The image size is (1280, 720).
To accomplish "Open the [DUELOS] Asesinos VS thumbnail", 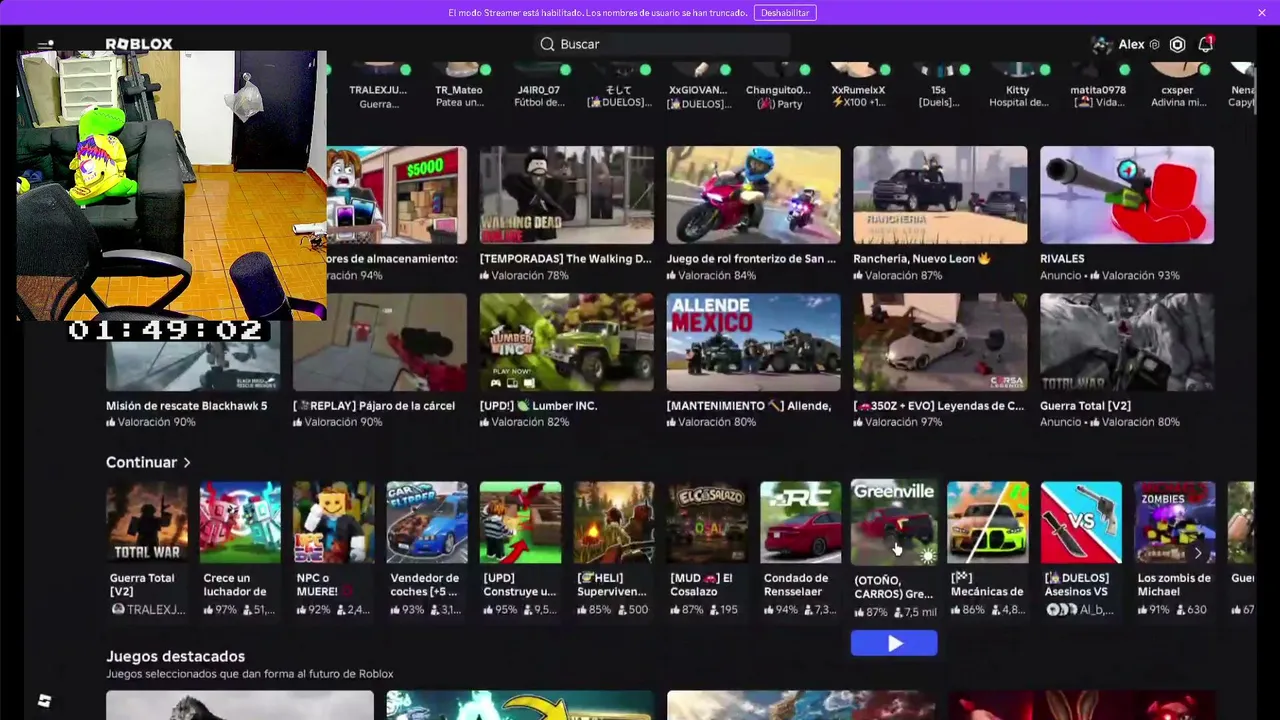I will click(1081, 523).
